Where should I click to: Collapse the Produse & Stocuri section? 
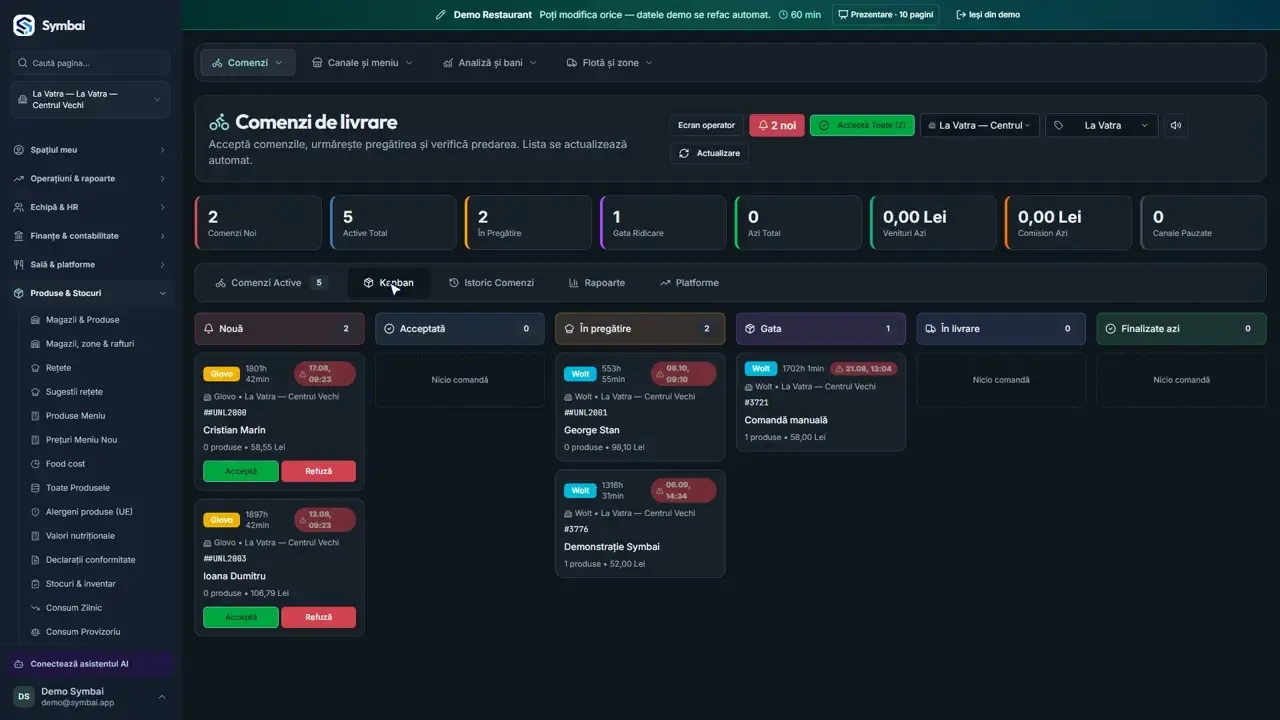point(90,293)
